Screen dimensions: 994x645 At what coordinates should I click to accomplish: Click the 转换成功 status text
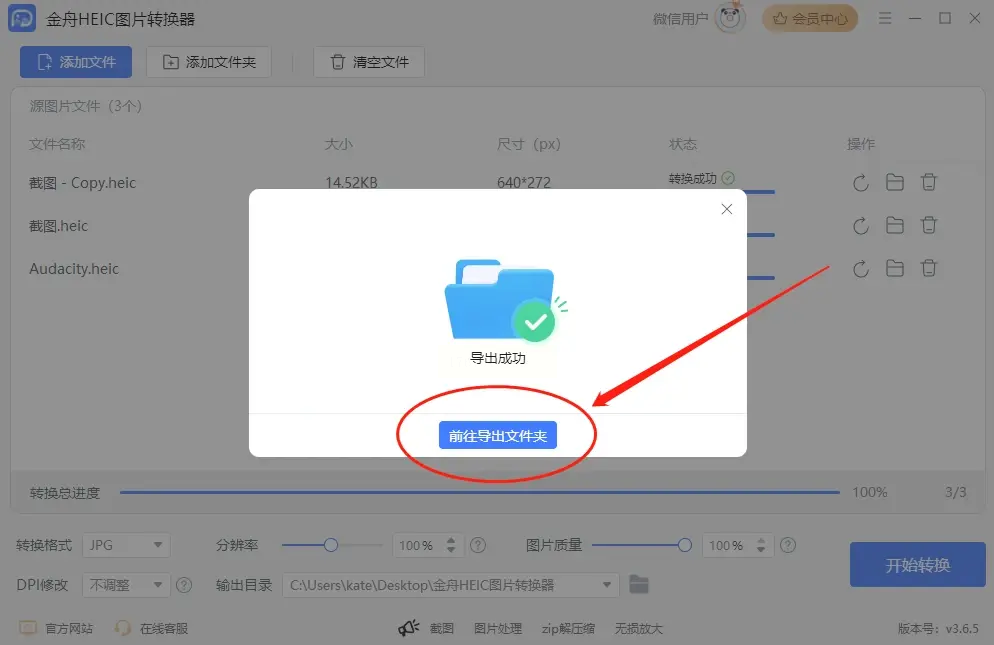692,178
